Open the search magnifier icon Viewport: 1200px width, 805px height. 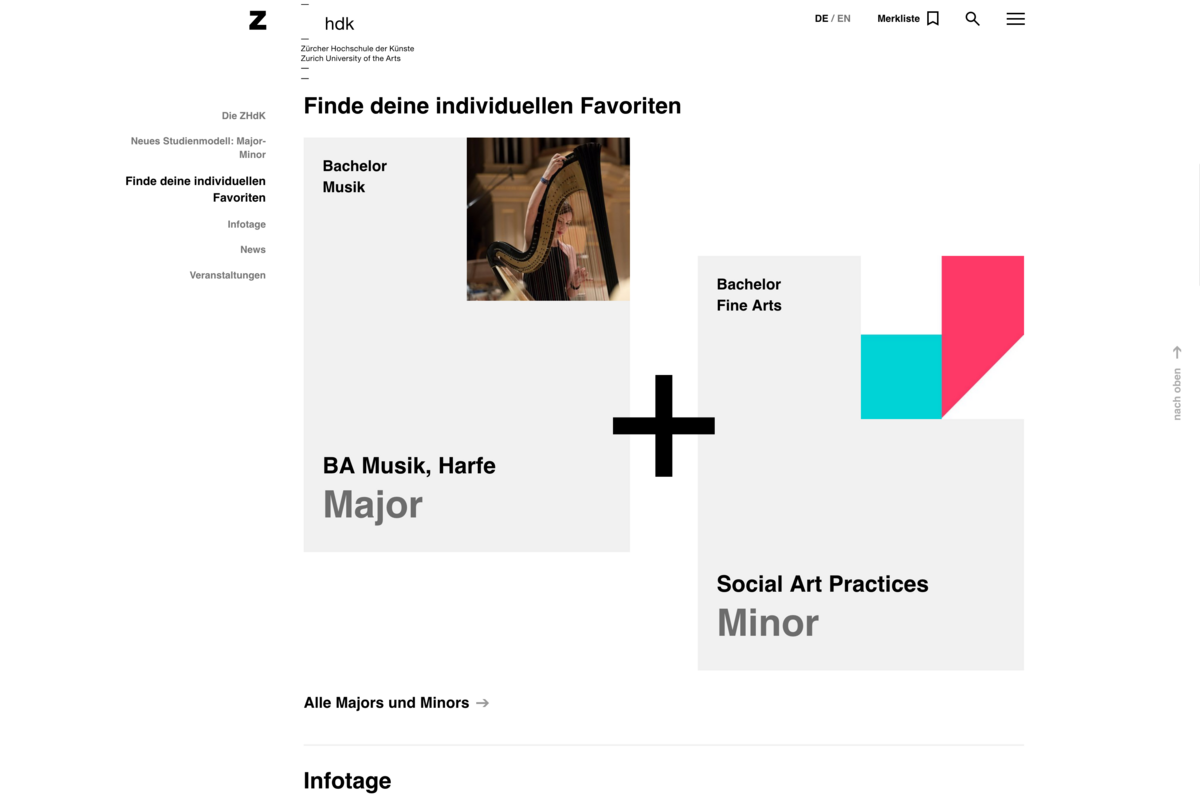point(972,19)
